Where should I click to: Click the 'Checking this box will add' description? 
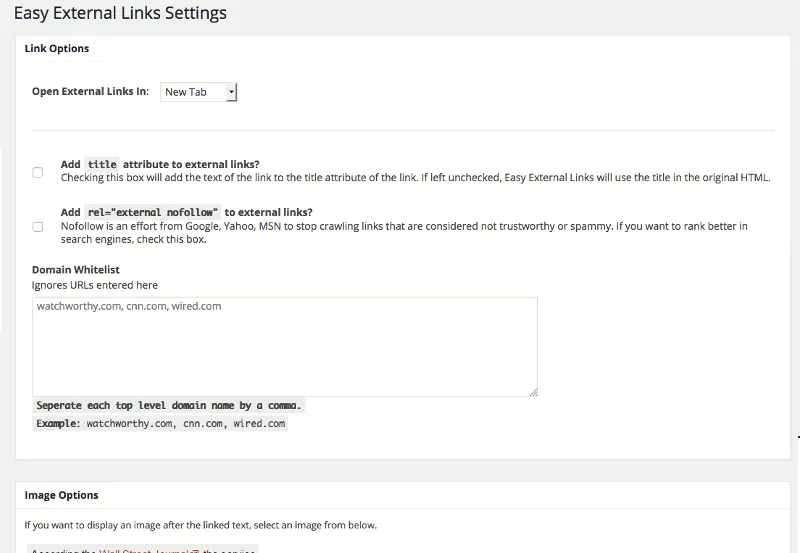click(415, 178)
